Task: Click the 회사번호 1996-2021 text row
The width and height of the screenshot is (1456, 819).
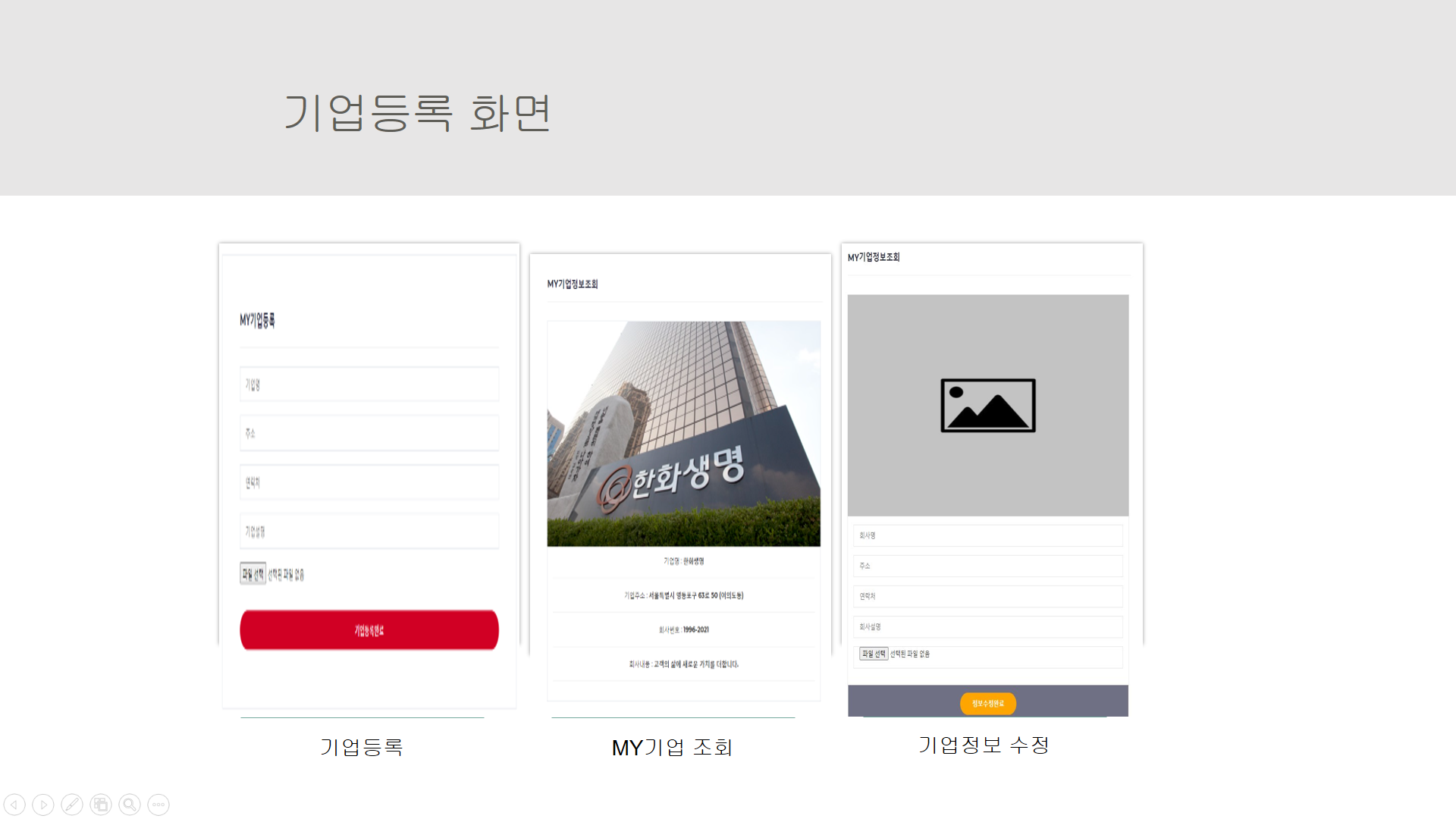Action: coord(683,629)
